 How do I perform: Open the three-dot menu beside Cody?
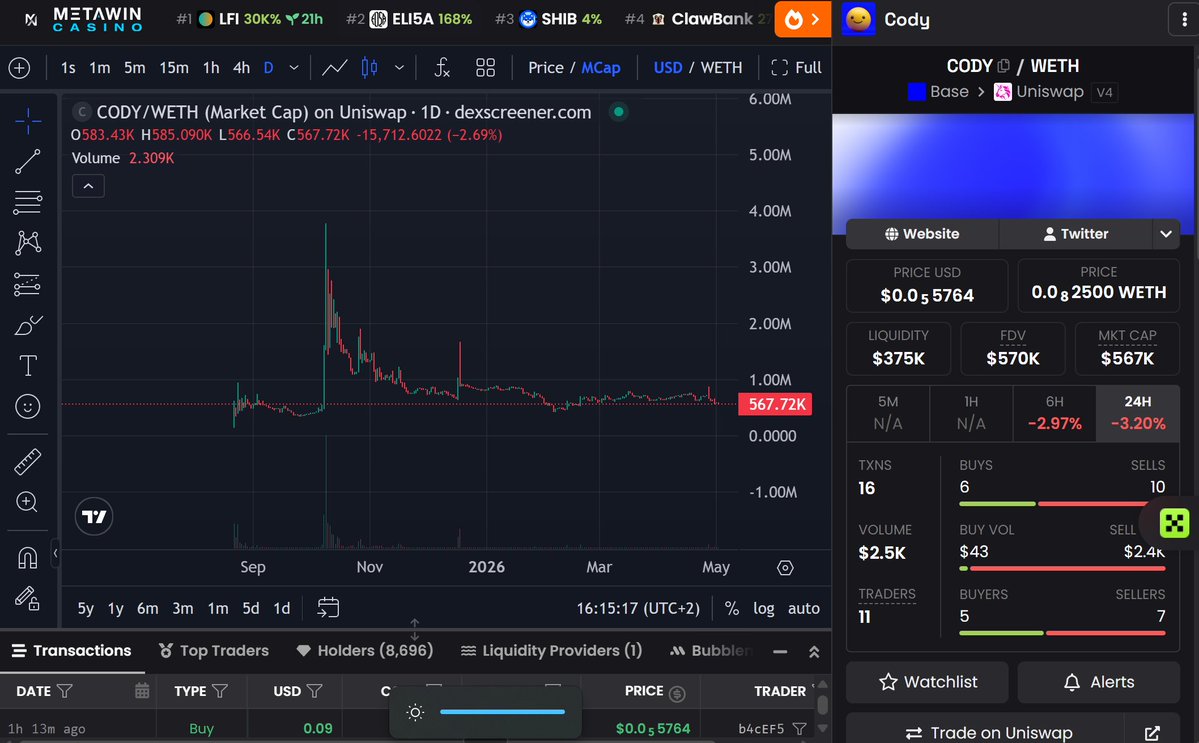(x=1184, y=20)
